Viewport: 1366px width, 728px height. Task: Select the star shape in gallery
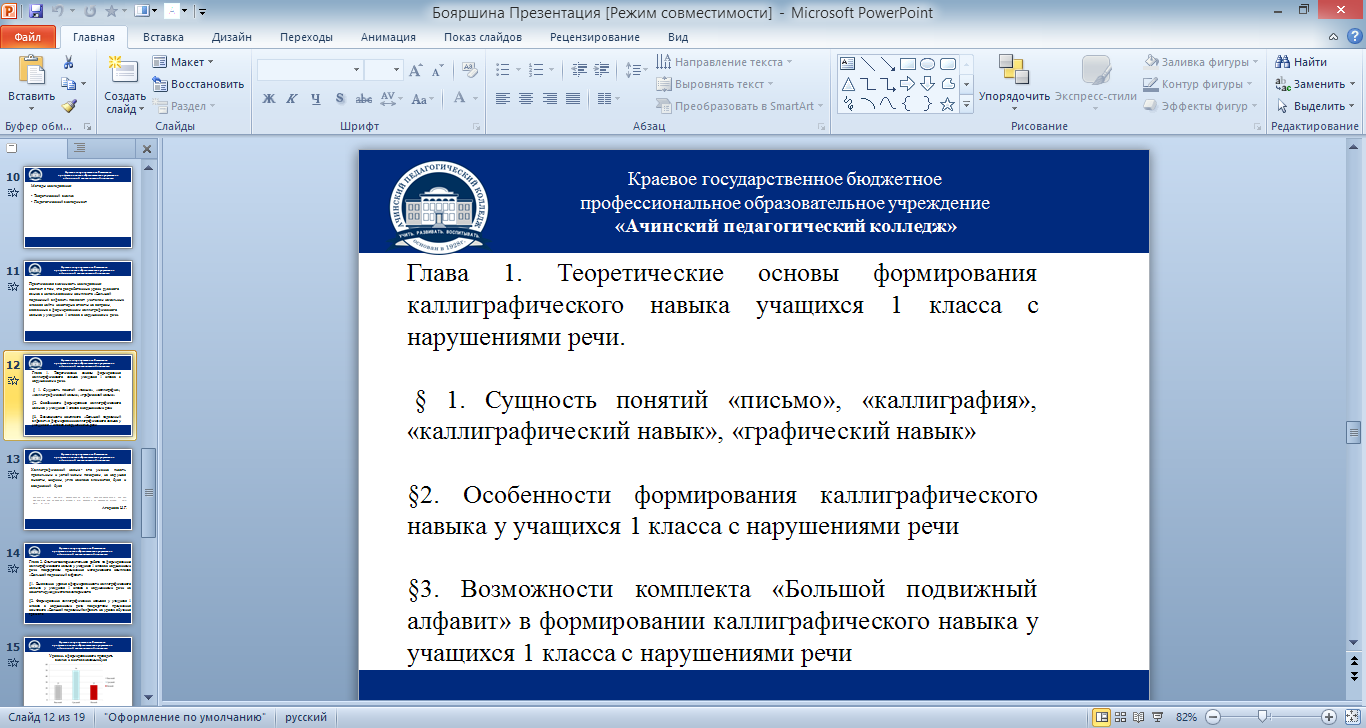coord(947,103)
